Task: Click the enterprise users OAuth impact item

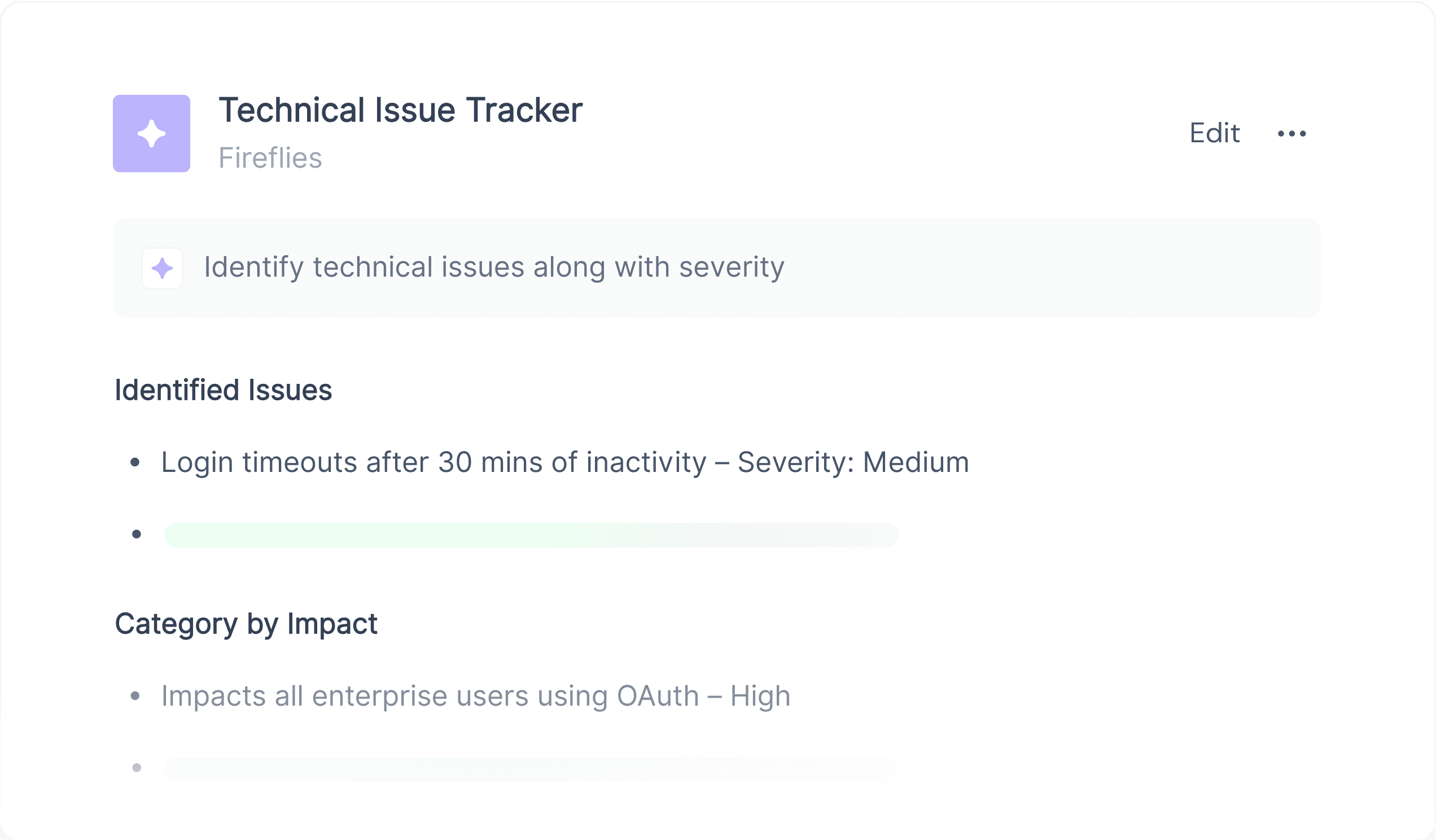Action: pyautogui.click(x=476, y=696)
